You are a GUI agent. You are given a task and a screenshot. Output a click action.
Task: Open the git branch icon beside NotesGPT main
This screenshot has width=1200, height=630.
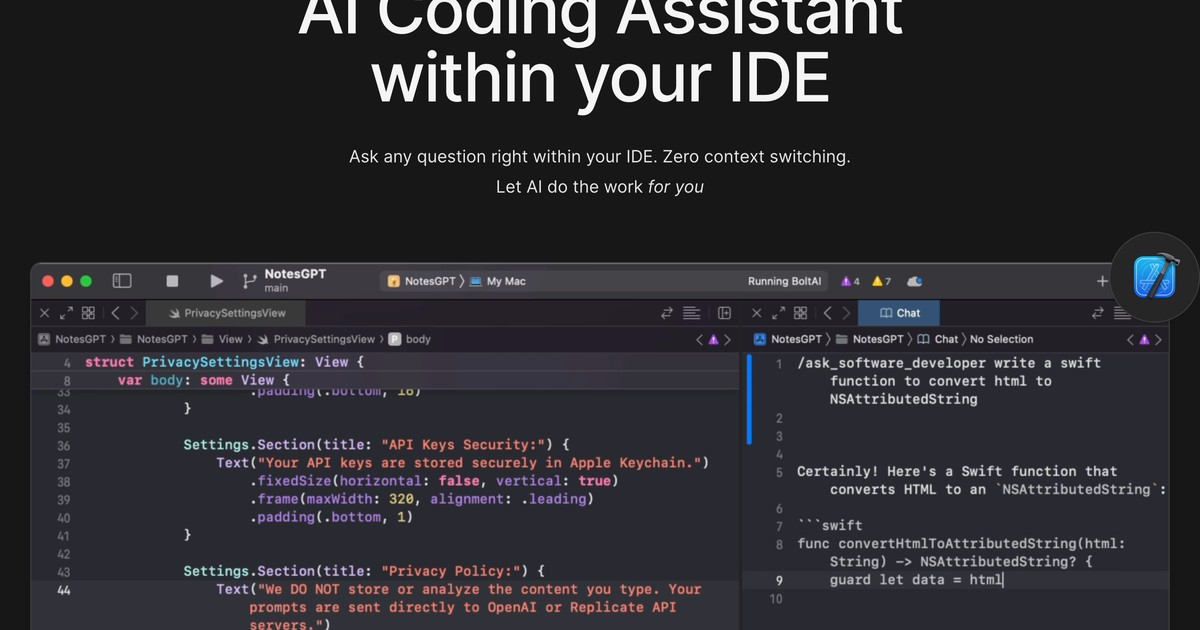point(249,282)
